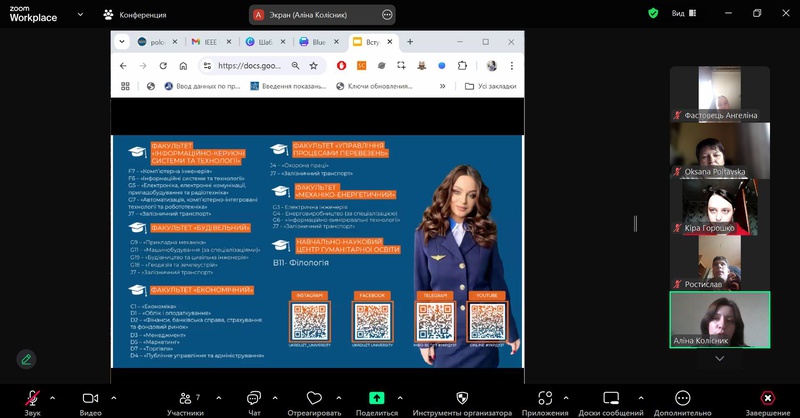This screenshot has width=800, height=418.
Task: Open the Введення показань bookmark
Action: (288, 86)
